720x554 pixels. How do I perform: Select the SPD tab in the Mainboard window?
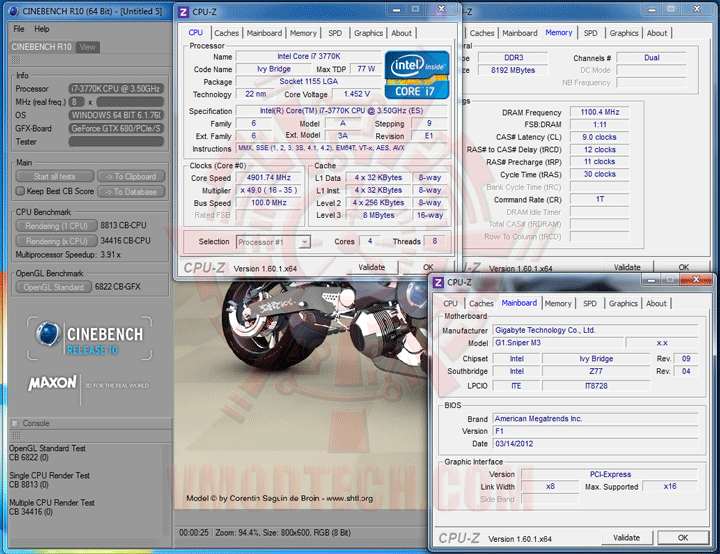(590, 303)
